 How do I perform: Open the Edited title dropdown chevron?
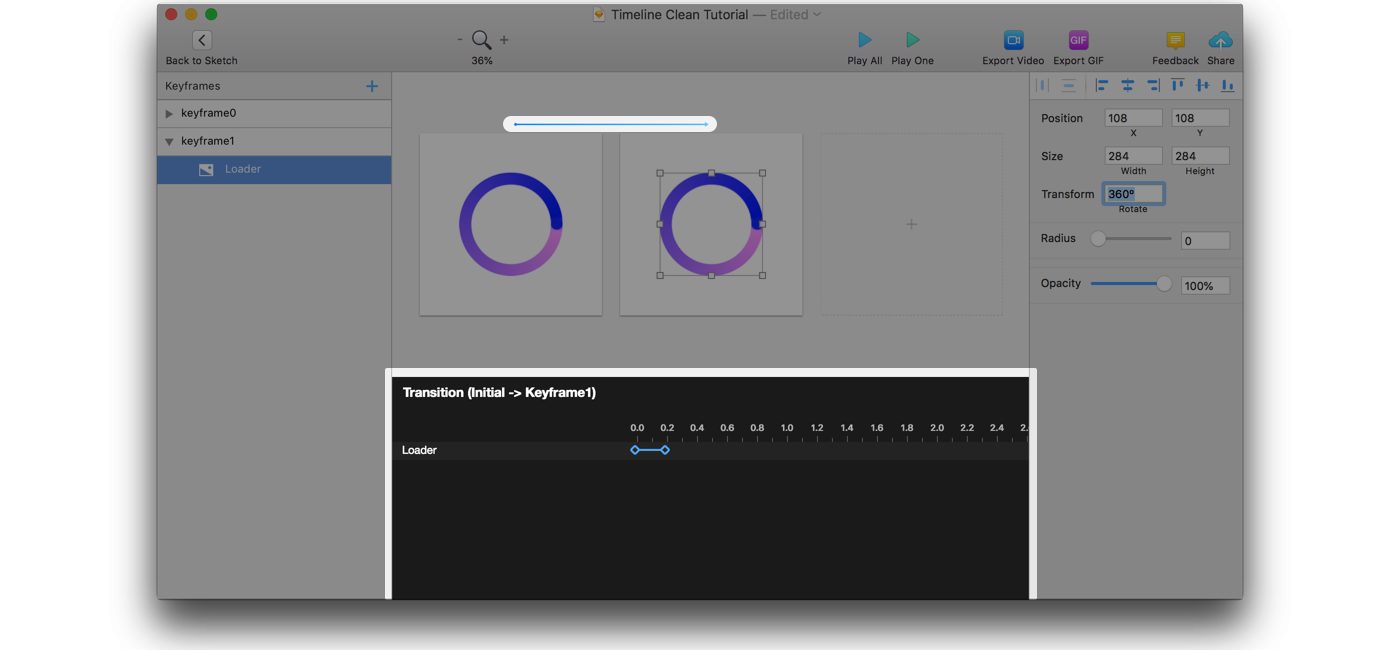tap(818, 14)
